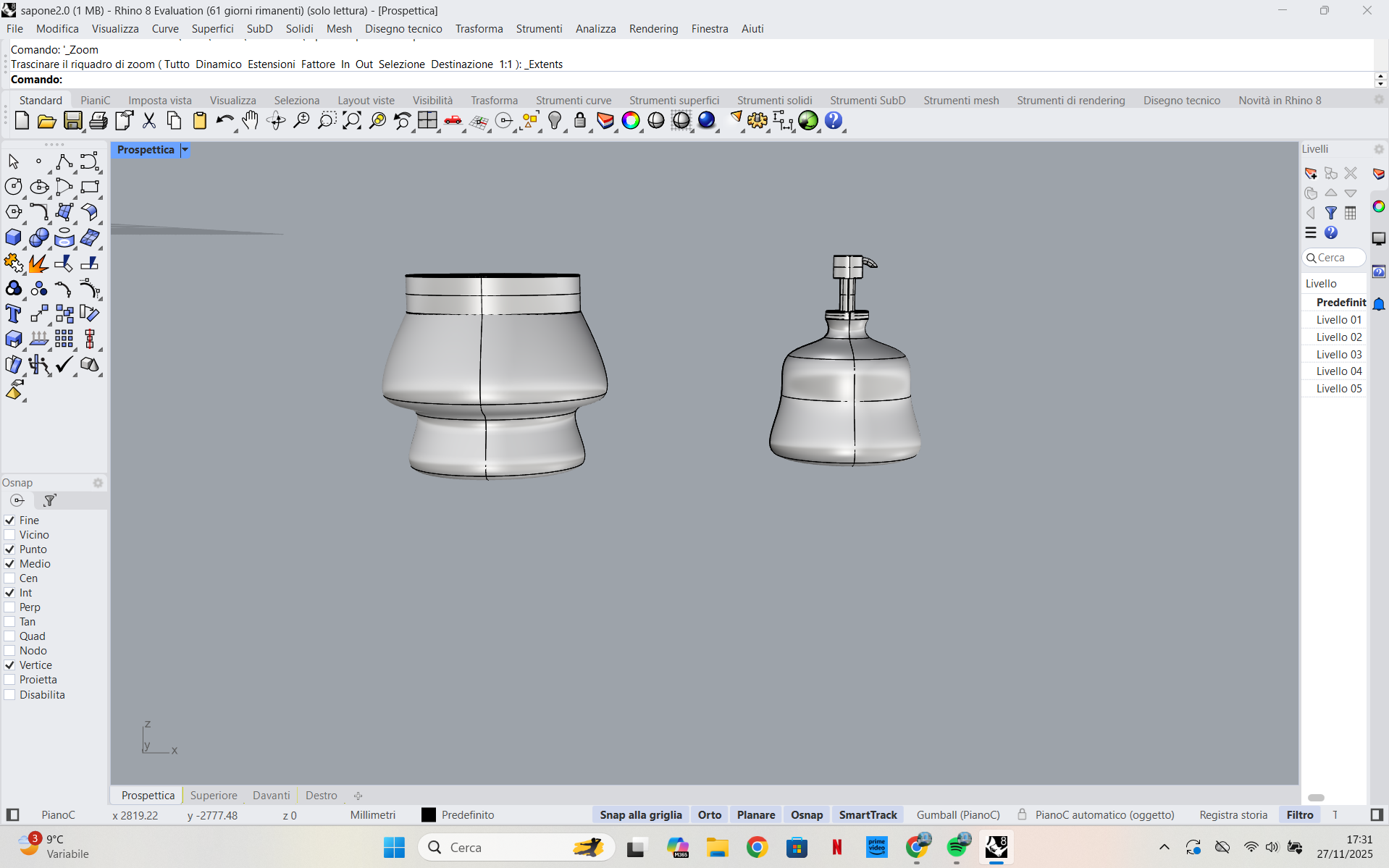Open the layer filter in Livelli panel
This screenshot has width=1389, height=868.
pos(1331,213)
